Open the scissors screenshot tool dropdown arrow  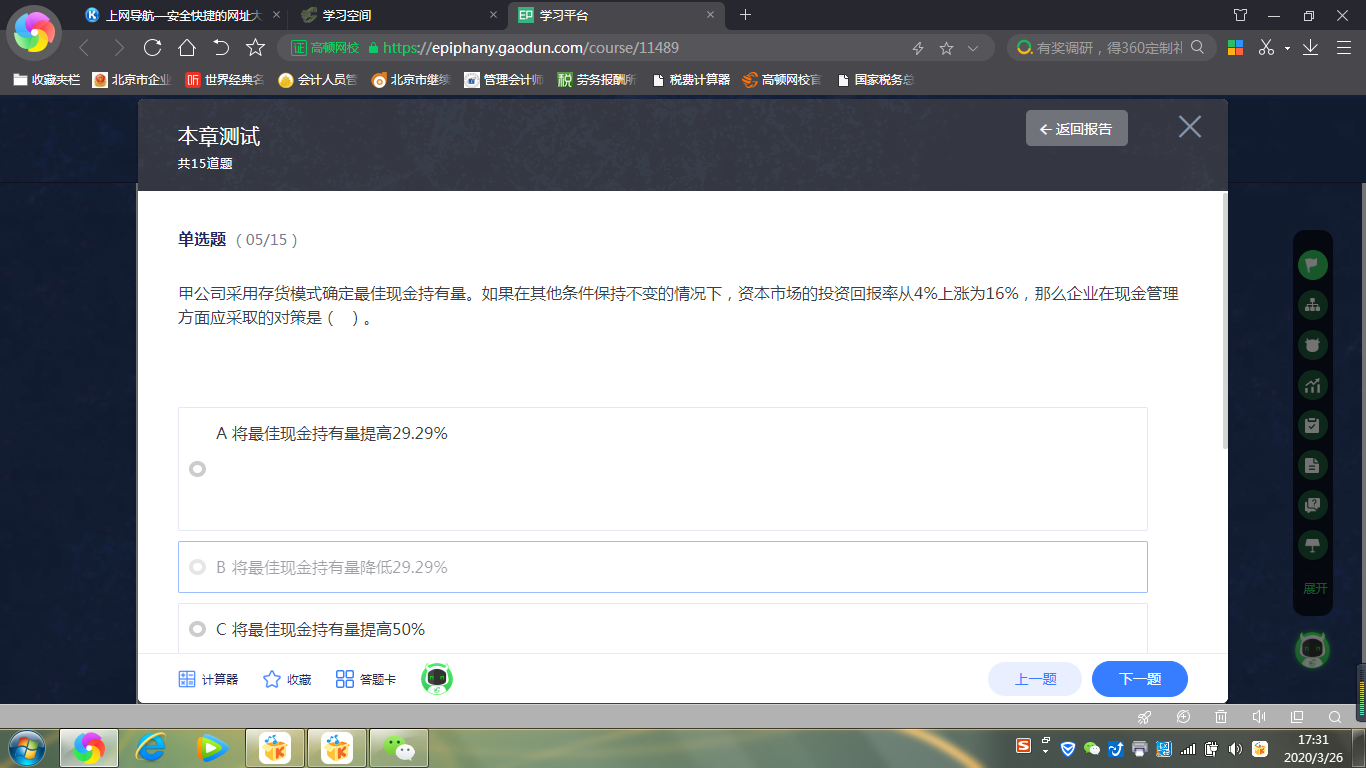click(x=1287, y=48)
